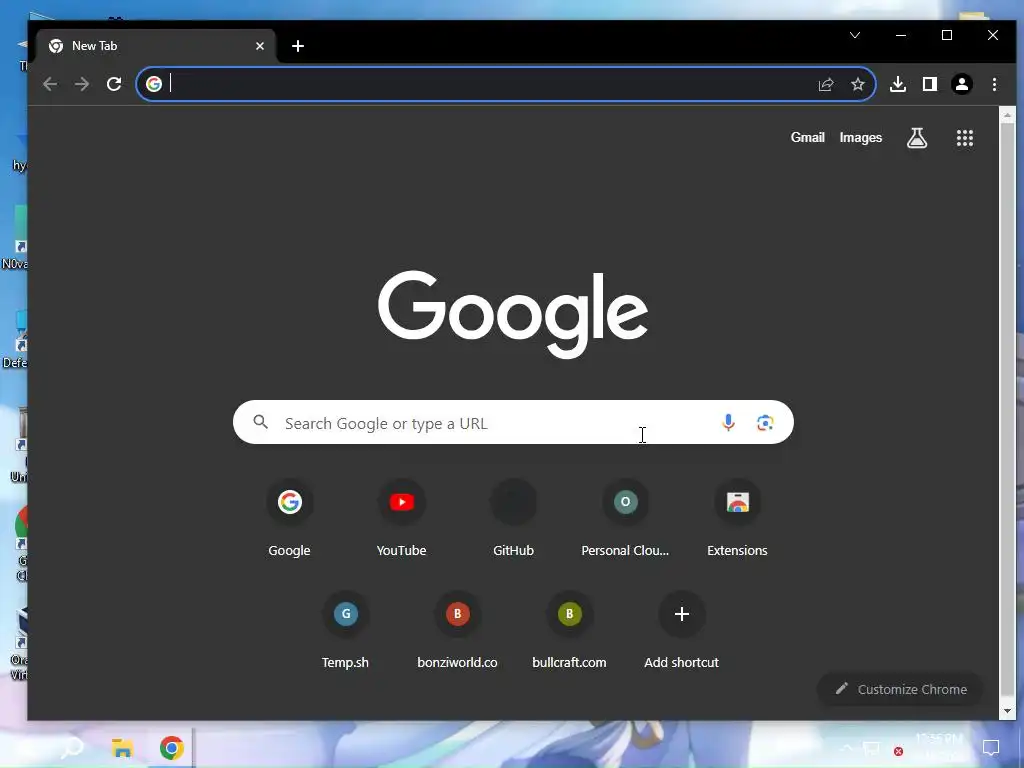
Task: Select the New Tab tab
Action: [x=156, y=46]
